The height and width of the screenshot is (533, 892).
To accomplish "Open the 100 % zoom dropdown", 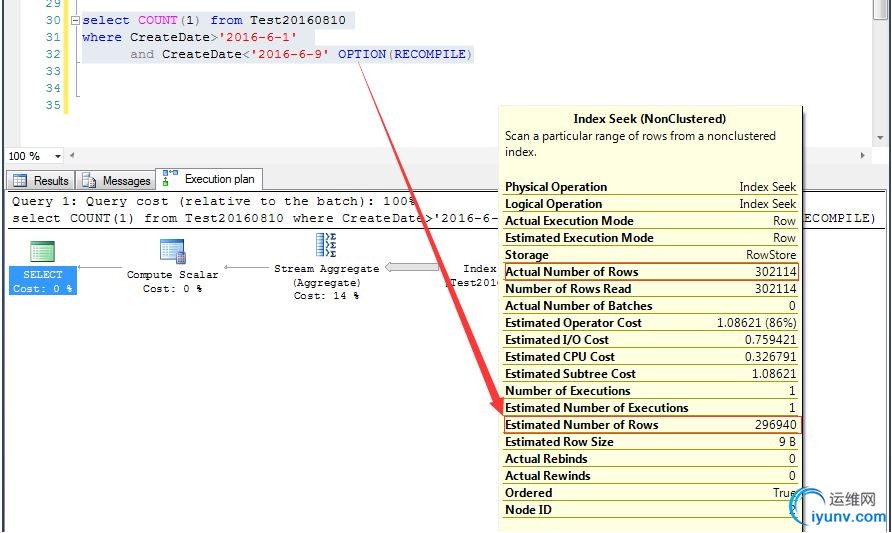I will pos(57,156).
